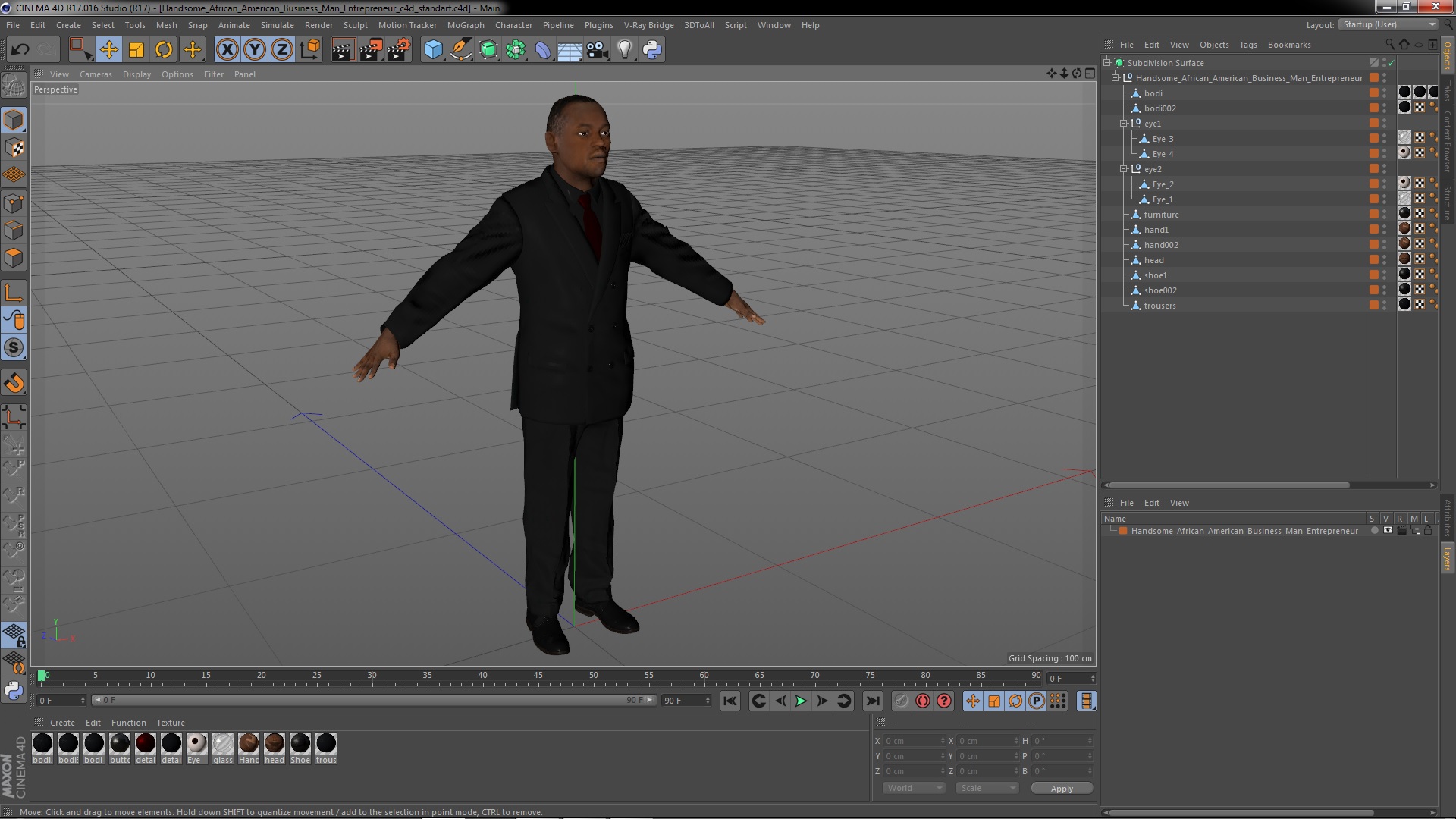Click frame 45 on the timeline ruler

(x=538, y=675)
